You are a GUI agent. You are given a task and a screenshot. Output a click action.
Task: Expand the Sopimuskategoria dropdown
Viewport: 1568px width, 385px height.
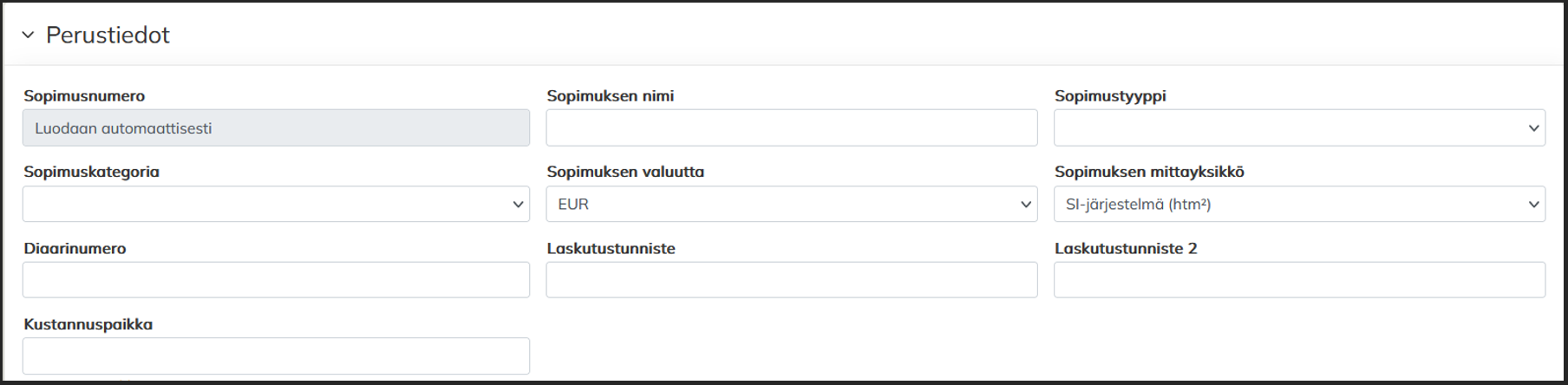point(276,205)
